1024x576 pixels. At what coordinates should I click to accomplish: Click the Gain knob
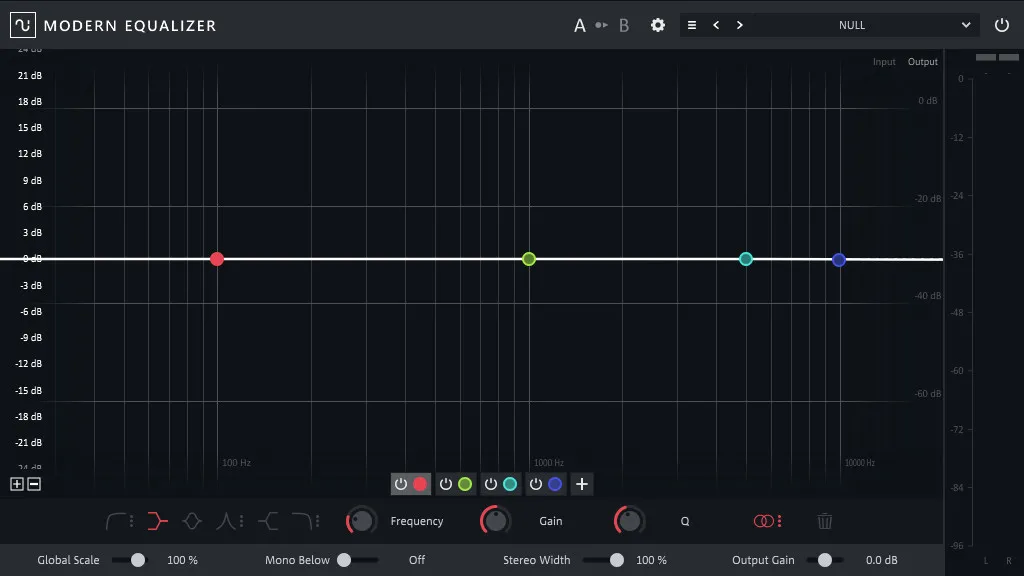click(x=496, y=521)
